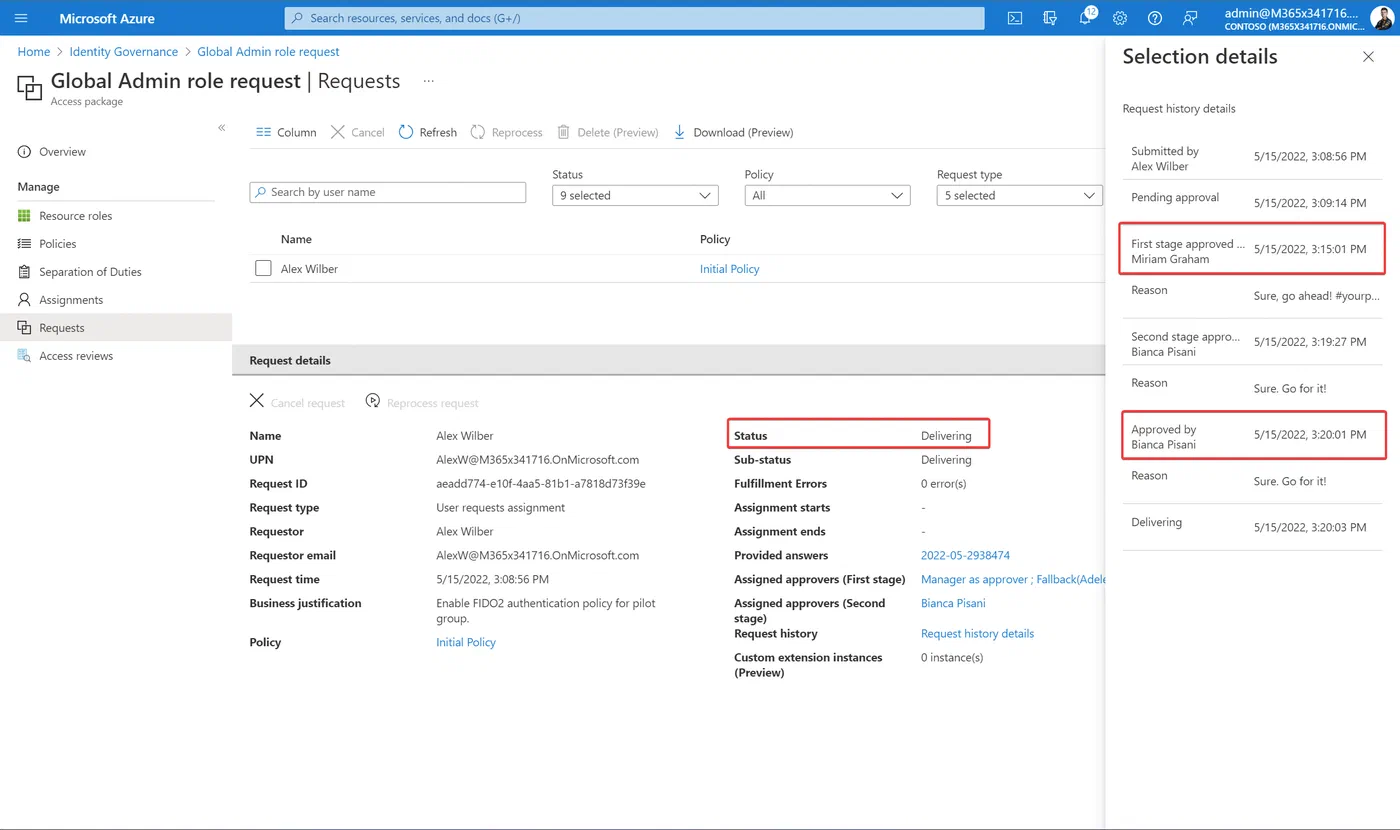The width and height of the screenshot is (1400, 830).
Task: Click the admin account avatar
Action: pyautogui.click(x=1381, y=18)
